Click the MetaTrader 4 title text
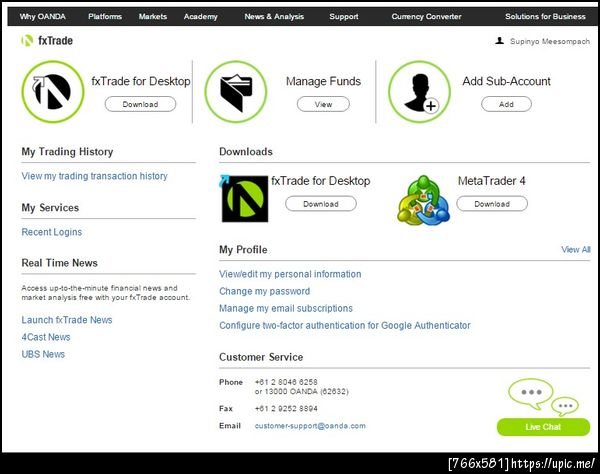 pos(492,181)
